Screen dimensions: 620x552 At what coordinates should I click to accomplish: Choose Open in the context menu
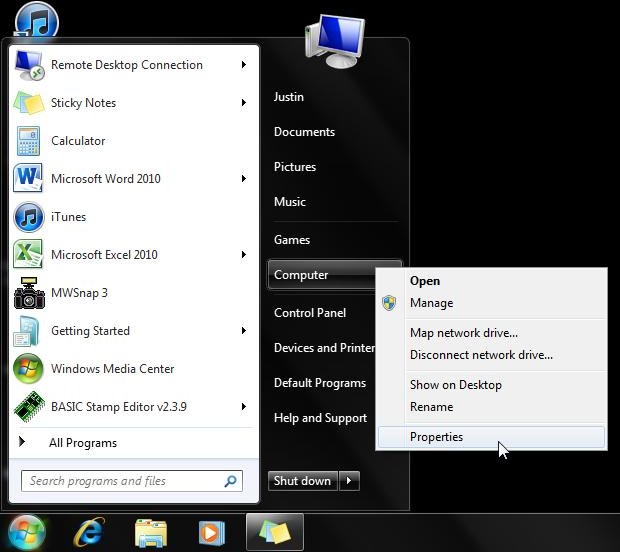pyautogui.click(x=491, y=281)
